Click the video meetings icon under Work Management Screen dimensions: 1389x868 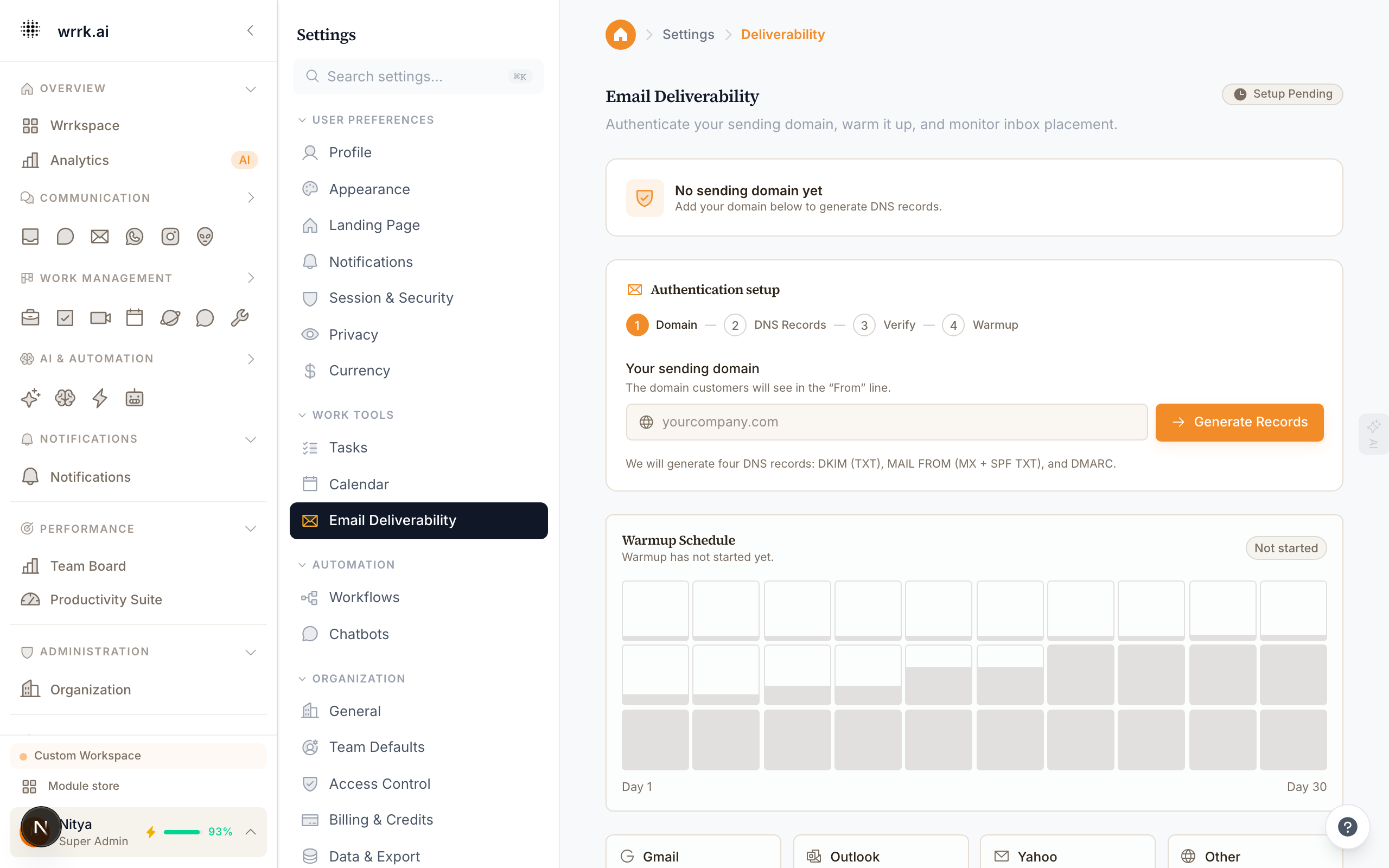pos(99,317)
